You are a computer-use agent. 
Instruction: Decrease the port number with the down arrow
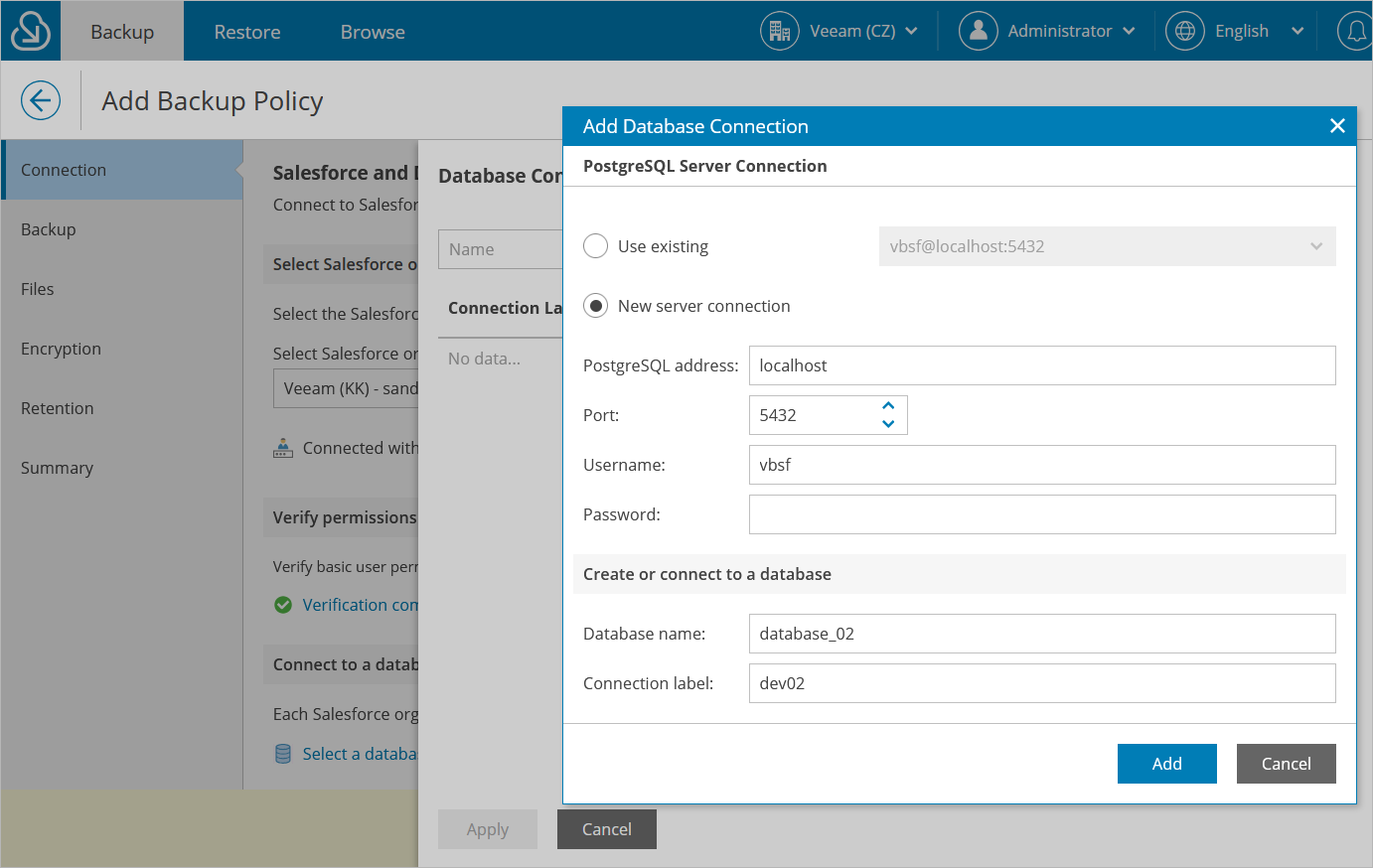tap(888, 424)
